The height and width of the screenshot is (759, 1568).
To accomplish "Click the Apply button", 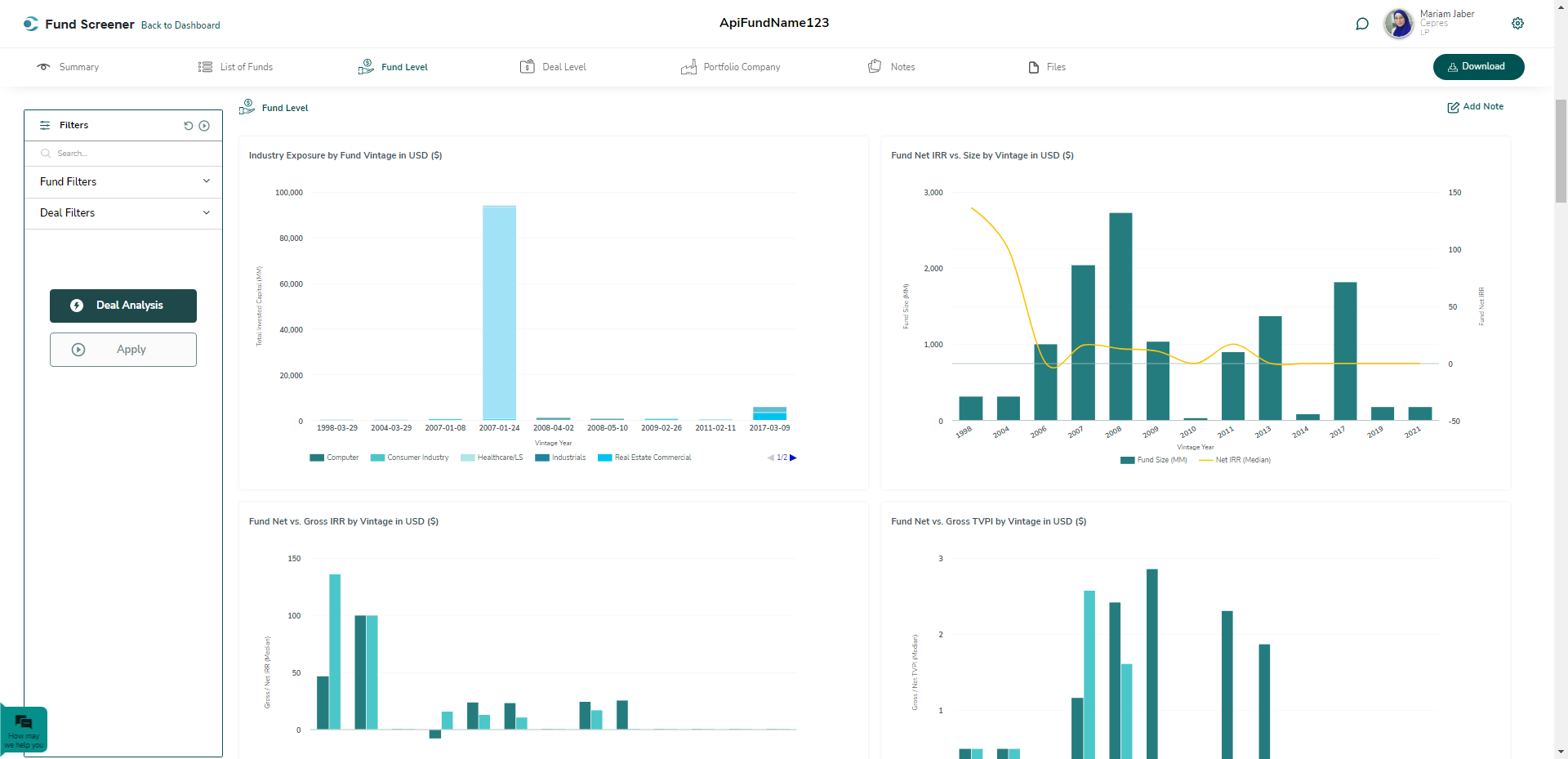I will tap(123, 350).
